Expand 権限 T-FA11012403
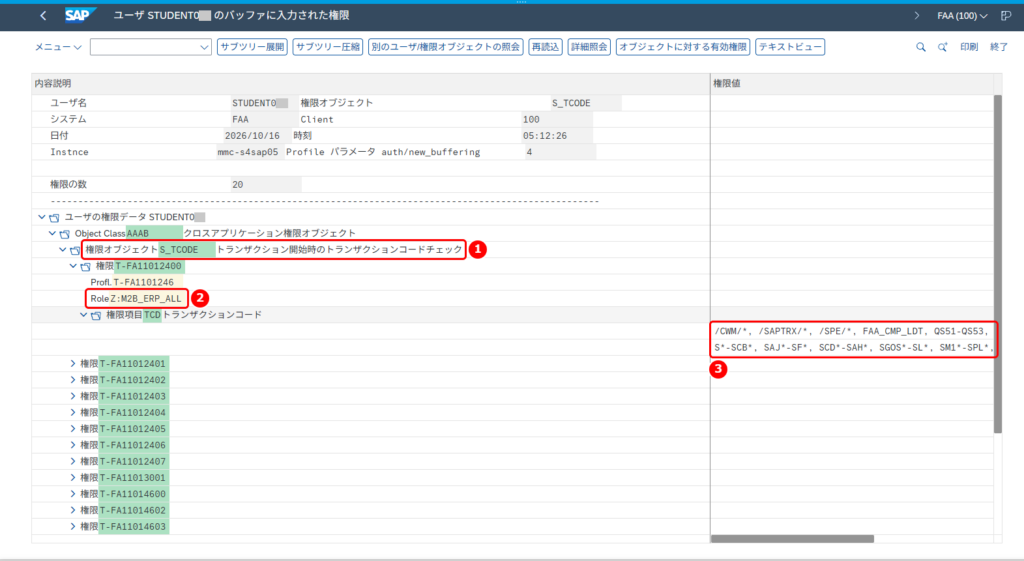 73,396
